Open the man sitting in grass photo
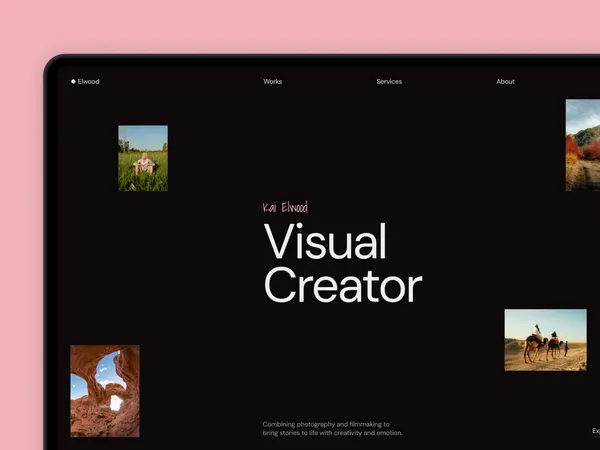Image resolution: width=600 pixels, height=450 pixels. [x=143, y=158]
